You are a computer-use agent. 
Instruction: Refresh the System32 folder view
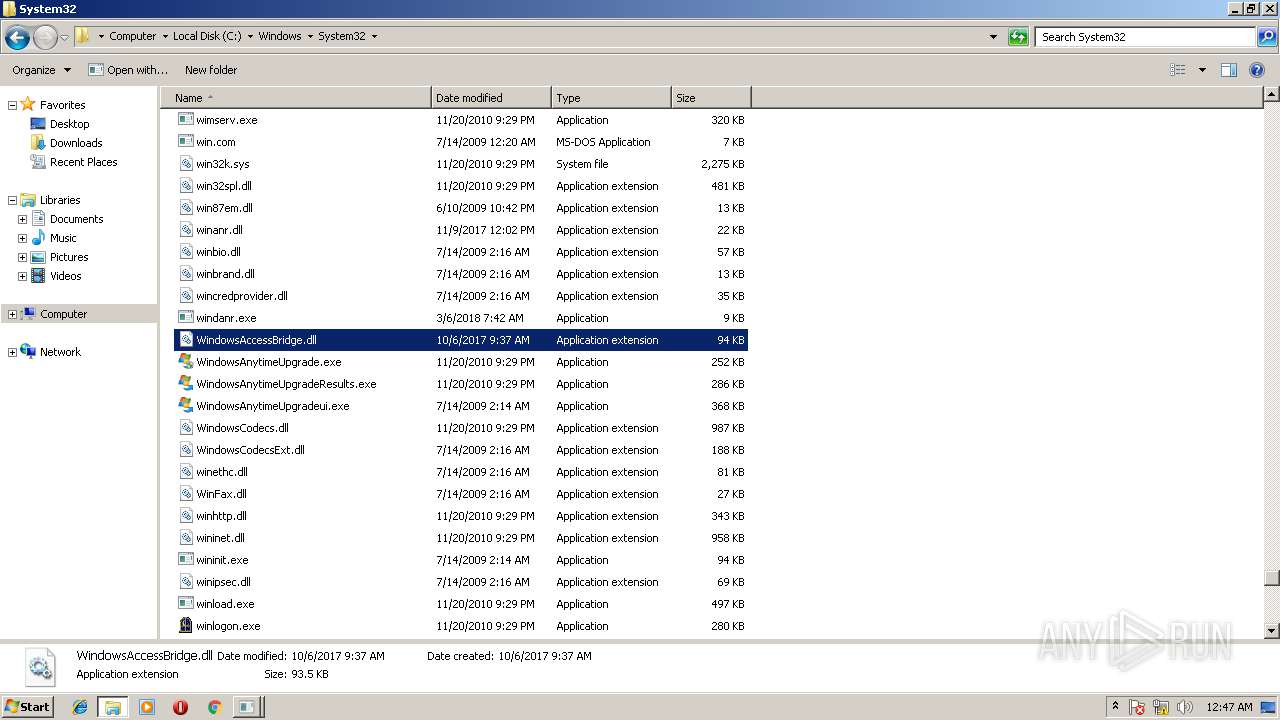[x=1018, y=37]
